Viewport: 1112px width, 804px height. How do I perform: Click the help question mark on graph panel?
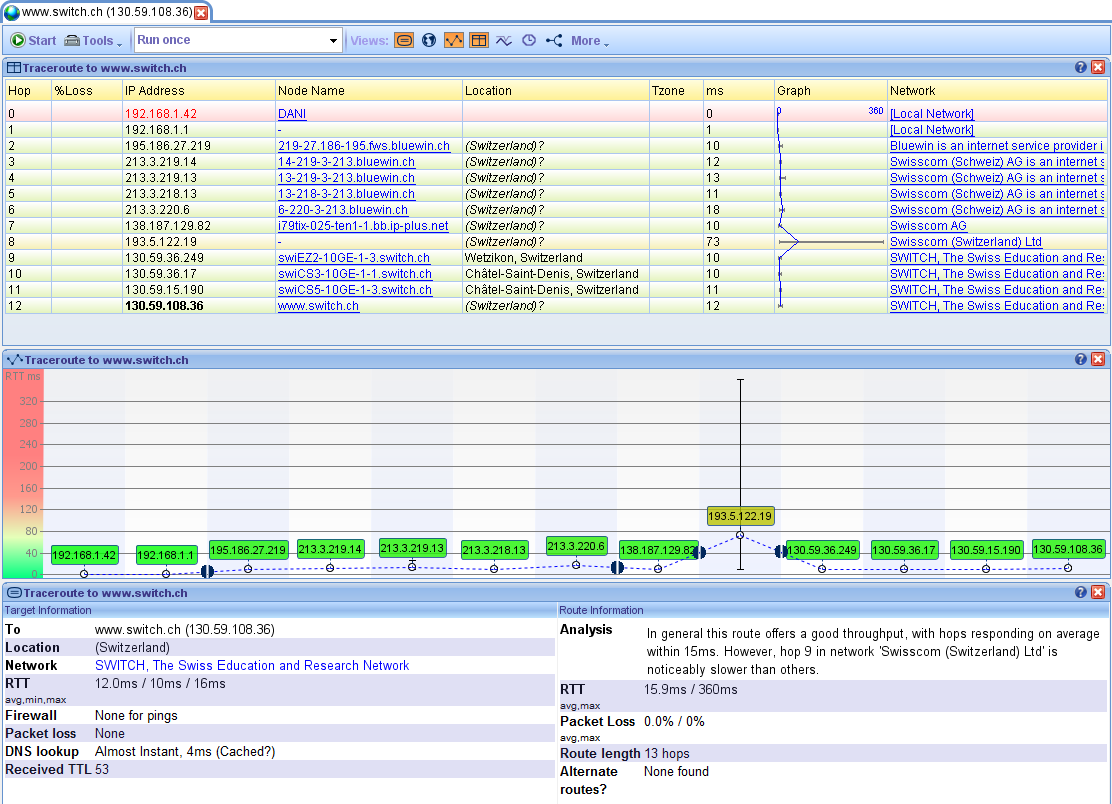click(x=1079, y=357)
